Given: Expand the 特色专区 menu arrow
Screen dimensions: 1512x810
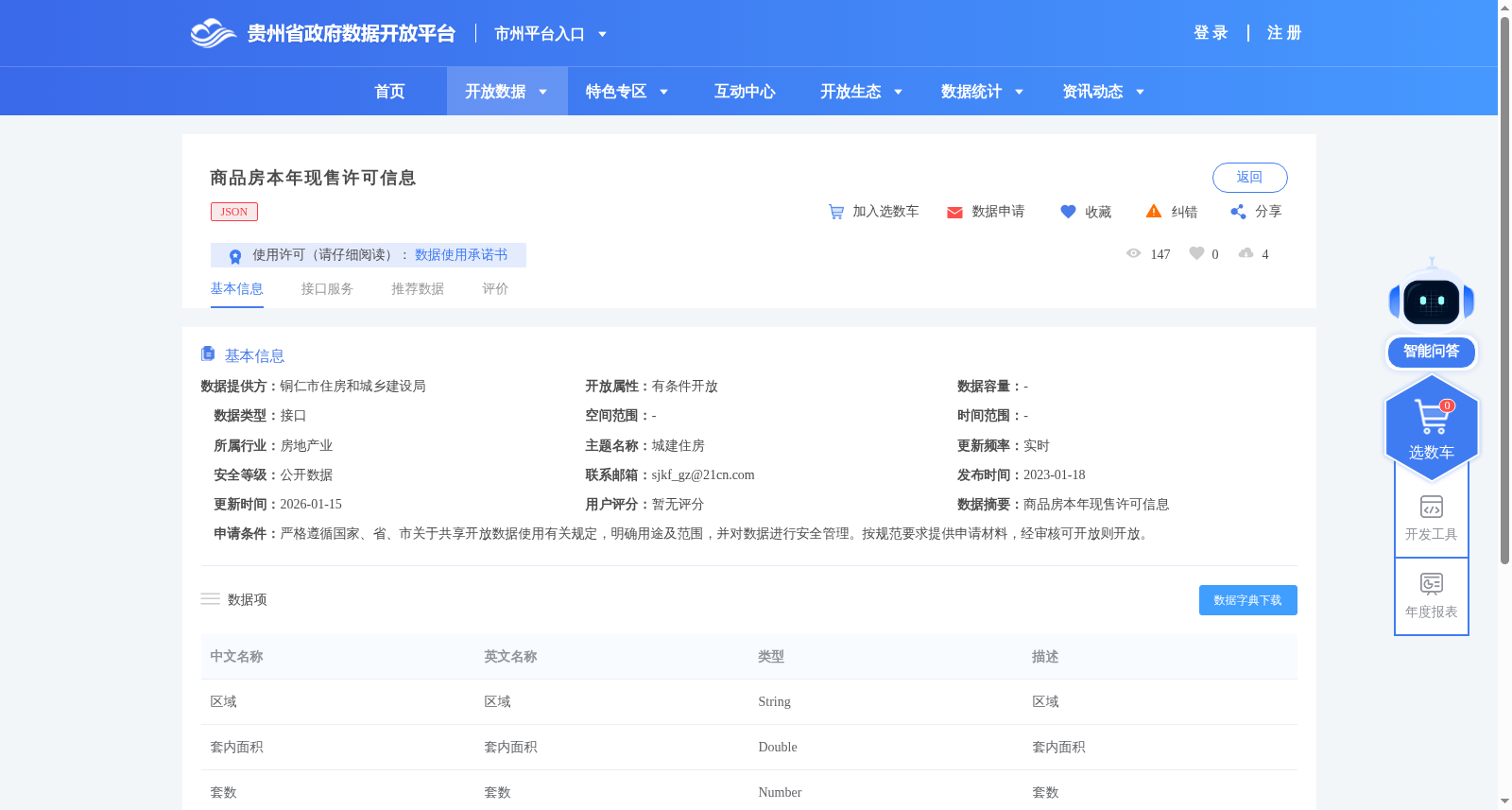Looking at the screenshot, I should coord(663,92).
